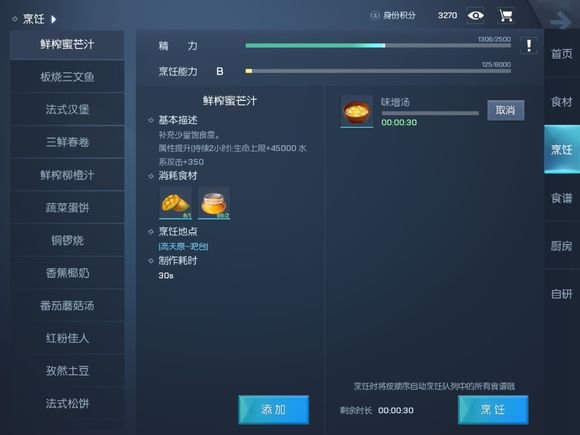Click the honey jar ingredient icon
Viewport: 580px width, 435px height.
214,203
